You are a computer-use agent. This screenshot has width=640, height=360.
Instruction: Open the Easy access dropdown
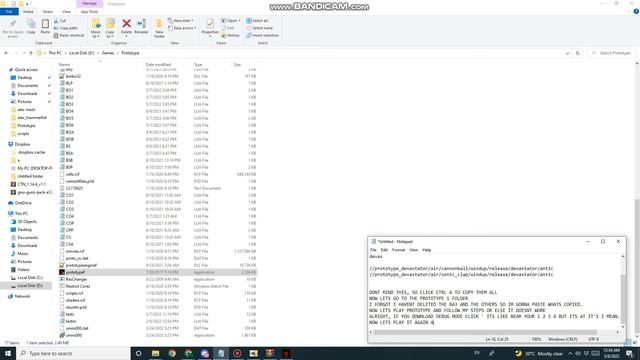(x=182, y=28)
